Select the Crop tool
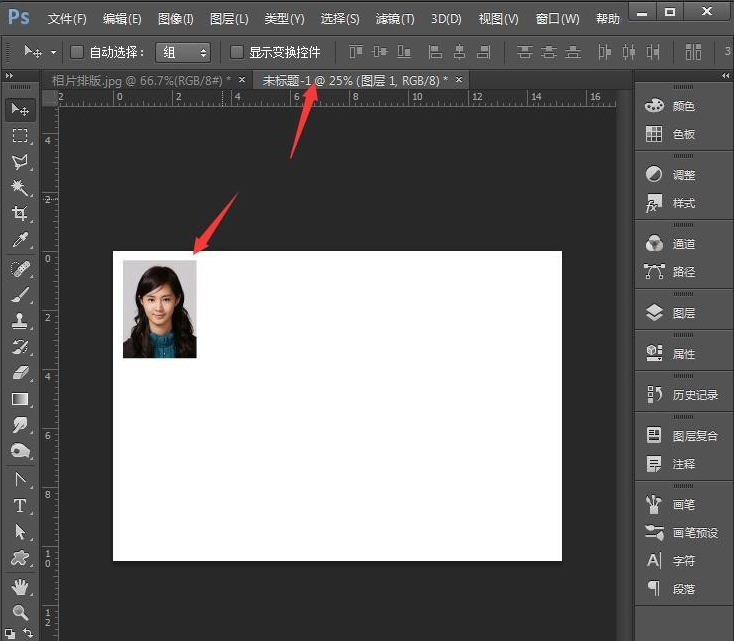Screen dimensions: 734x641 point(19,214)
